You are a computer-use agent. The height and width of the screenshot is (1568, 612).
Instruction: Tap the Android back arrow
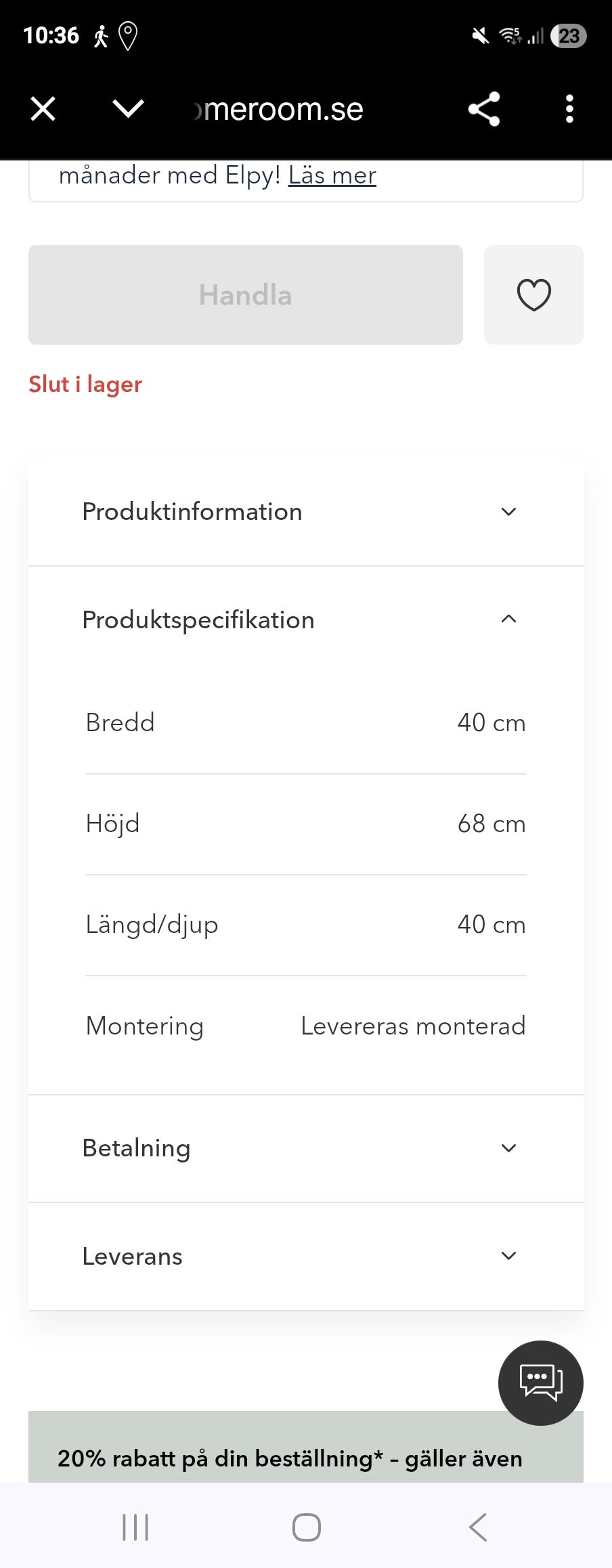point(478,1527)
